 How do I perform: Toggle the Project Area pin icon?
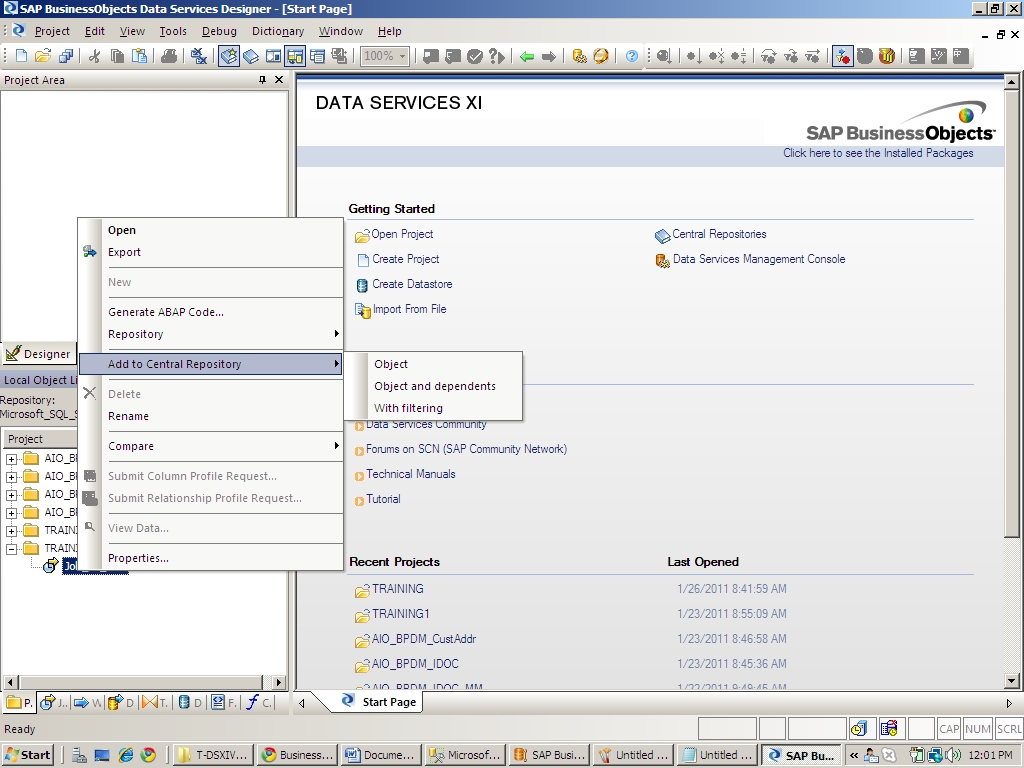tap(263, 80)
